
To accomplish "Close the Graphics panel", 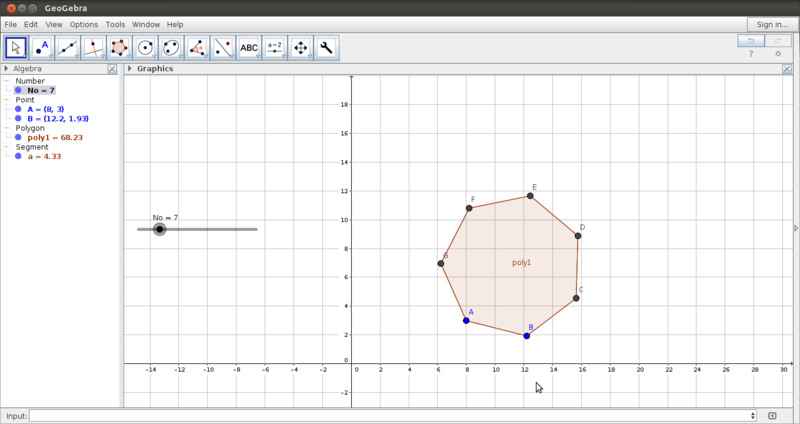I will click(x=787, y=69).
